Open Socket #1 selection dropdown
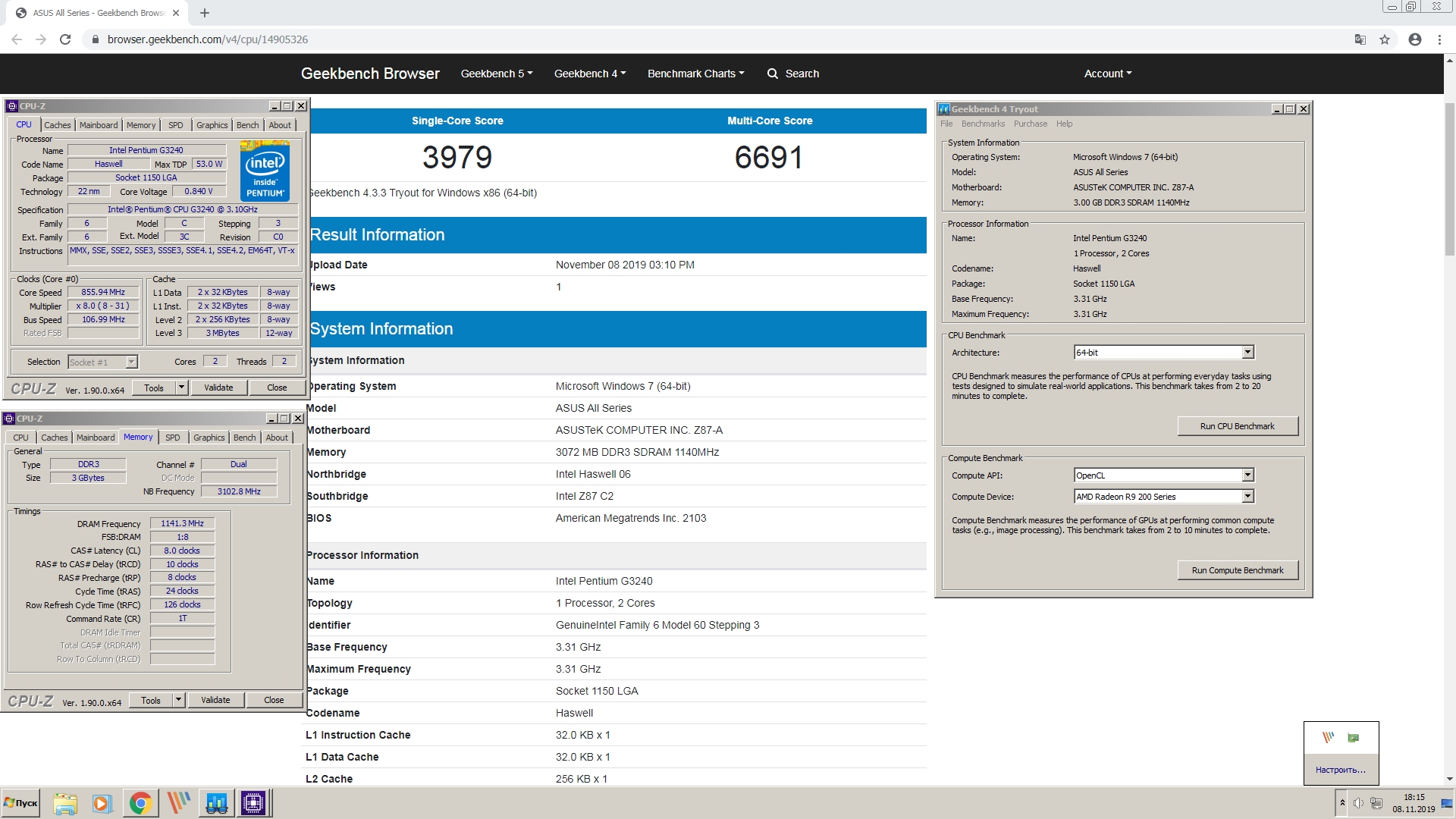Screen dimensions: 1456x819 point(131,362)
